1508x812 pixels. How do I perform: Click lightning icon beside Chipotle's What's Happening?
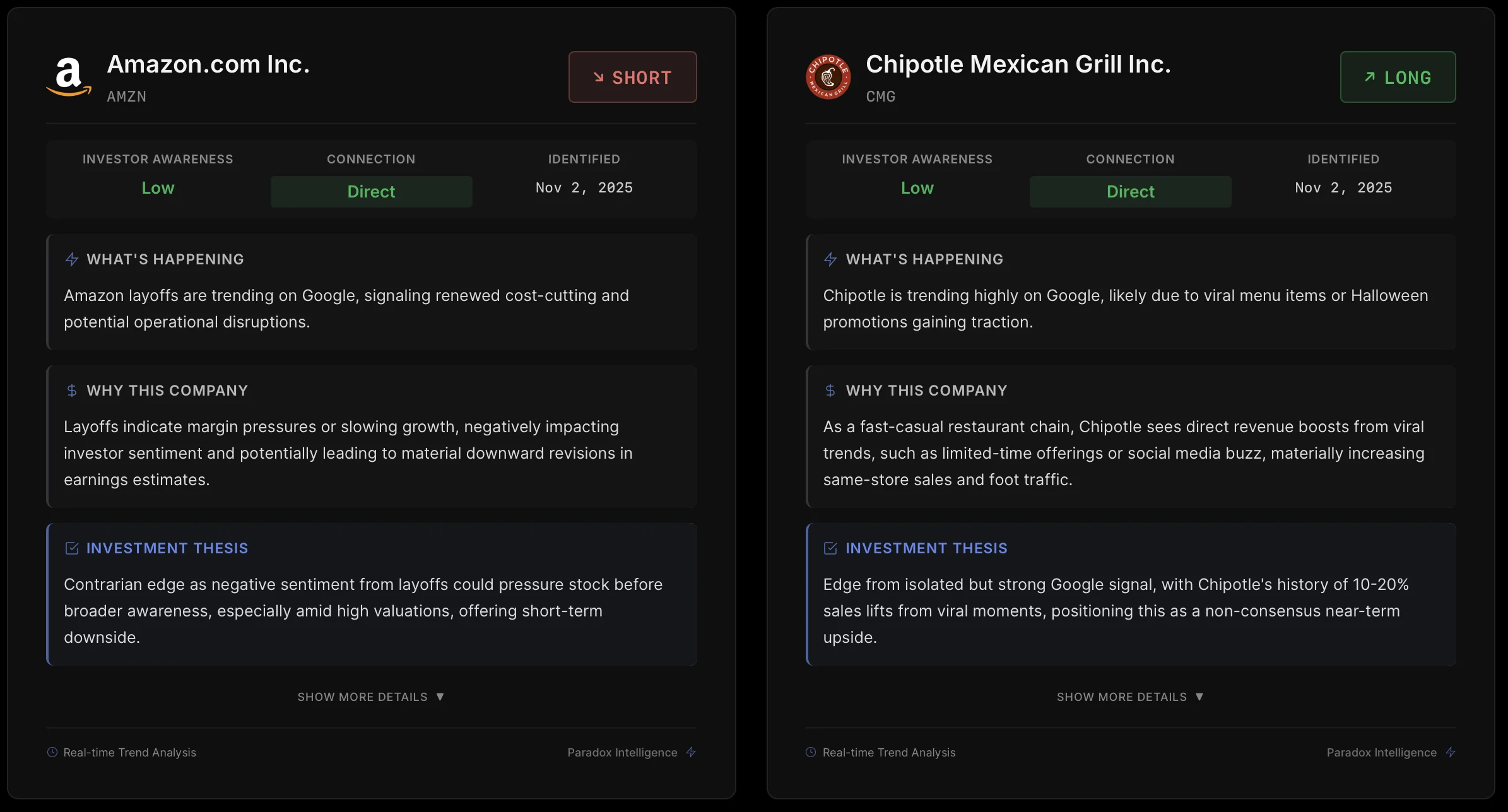click(x=830, y=259)
